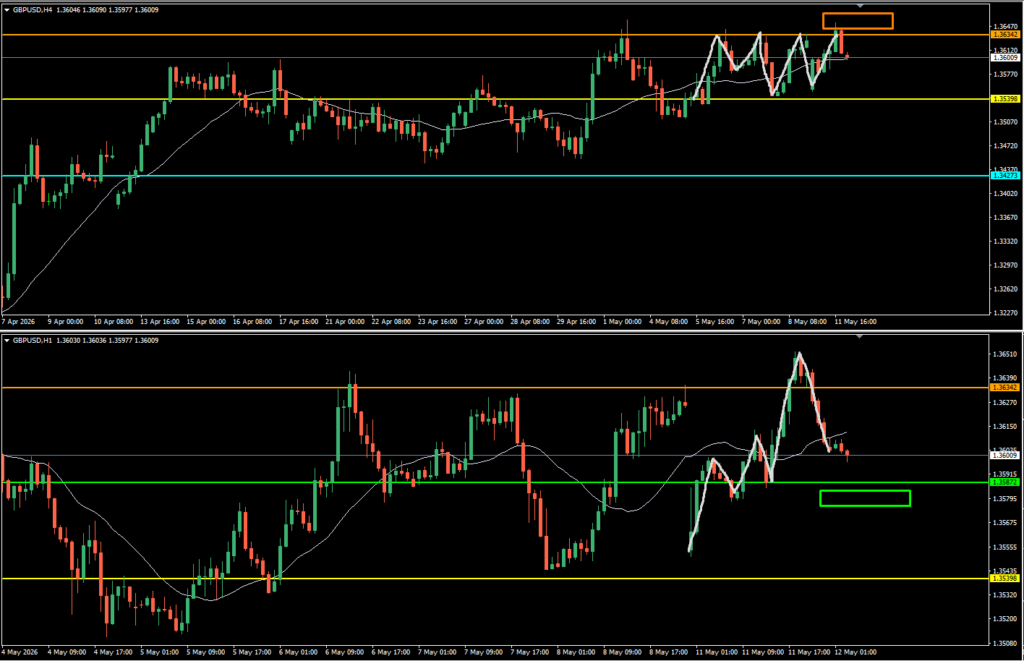This screenshot has width=1024, height=661.
Task: Click the '21 Apr 00:00' label on H4 time axis
Action: [x=345, y=321]
